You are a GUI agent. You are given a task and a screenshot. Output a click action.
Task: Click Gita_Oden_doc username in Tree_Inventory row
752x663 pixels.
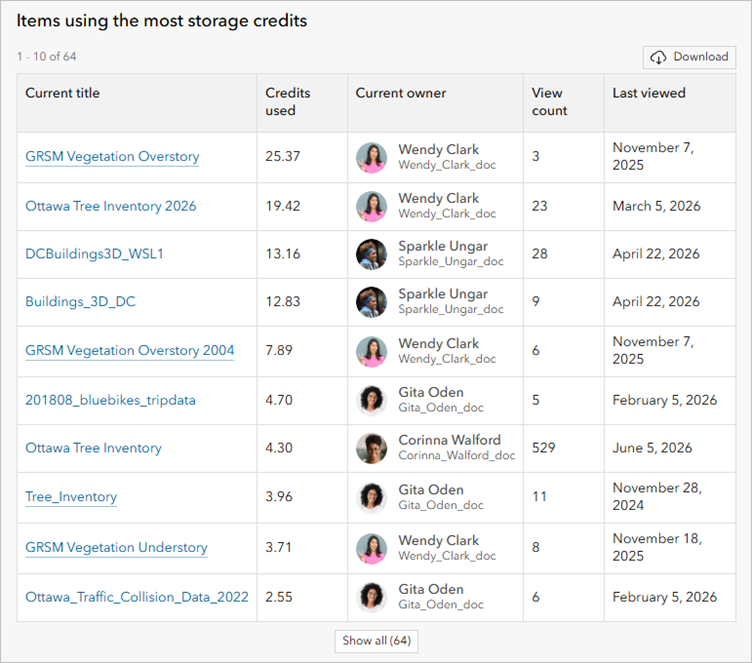pyautogui.click(x=441, y=505)
